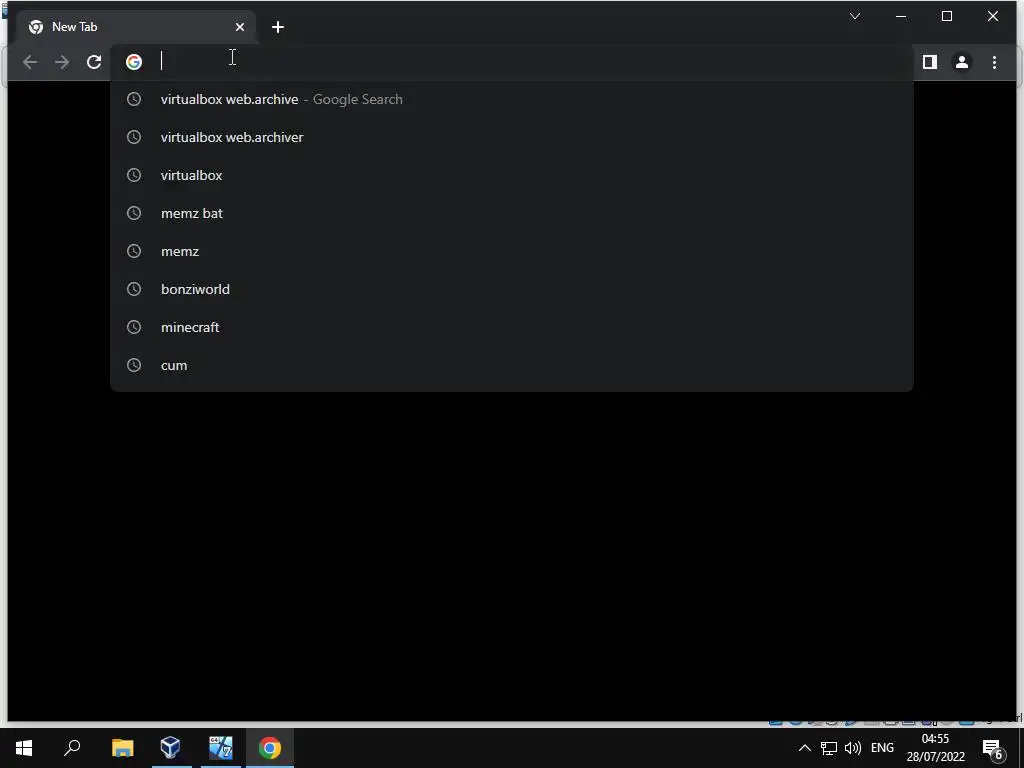The height and width of the screenshot is (768, 1024).
Task: Open VirtualBox from the taskbar
Action: point(170,748)
